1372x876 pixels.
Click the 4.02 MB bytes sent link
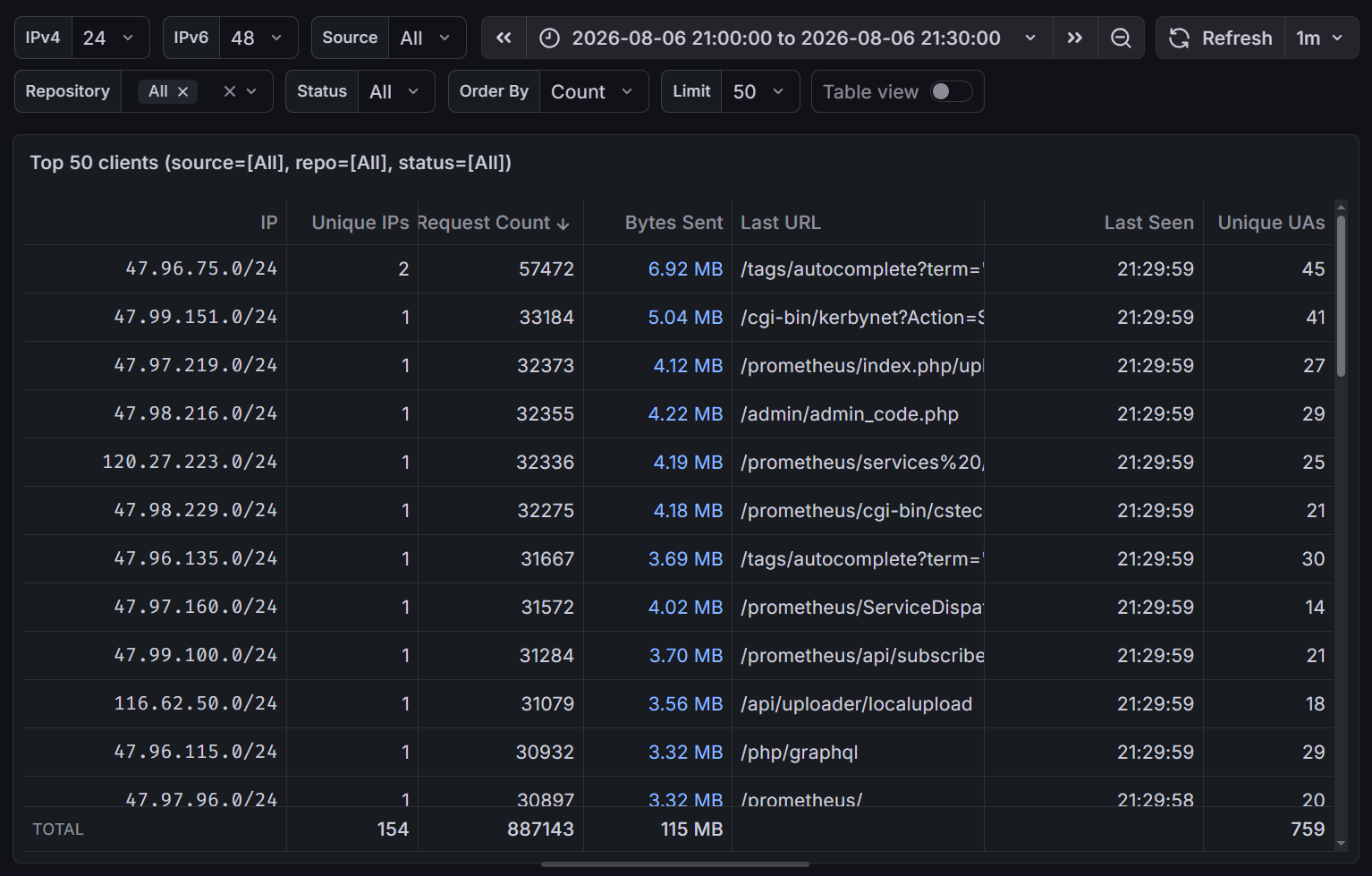[685, 607]
